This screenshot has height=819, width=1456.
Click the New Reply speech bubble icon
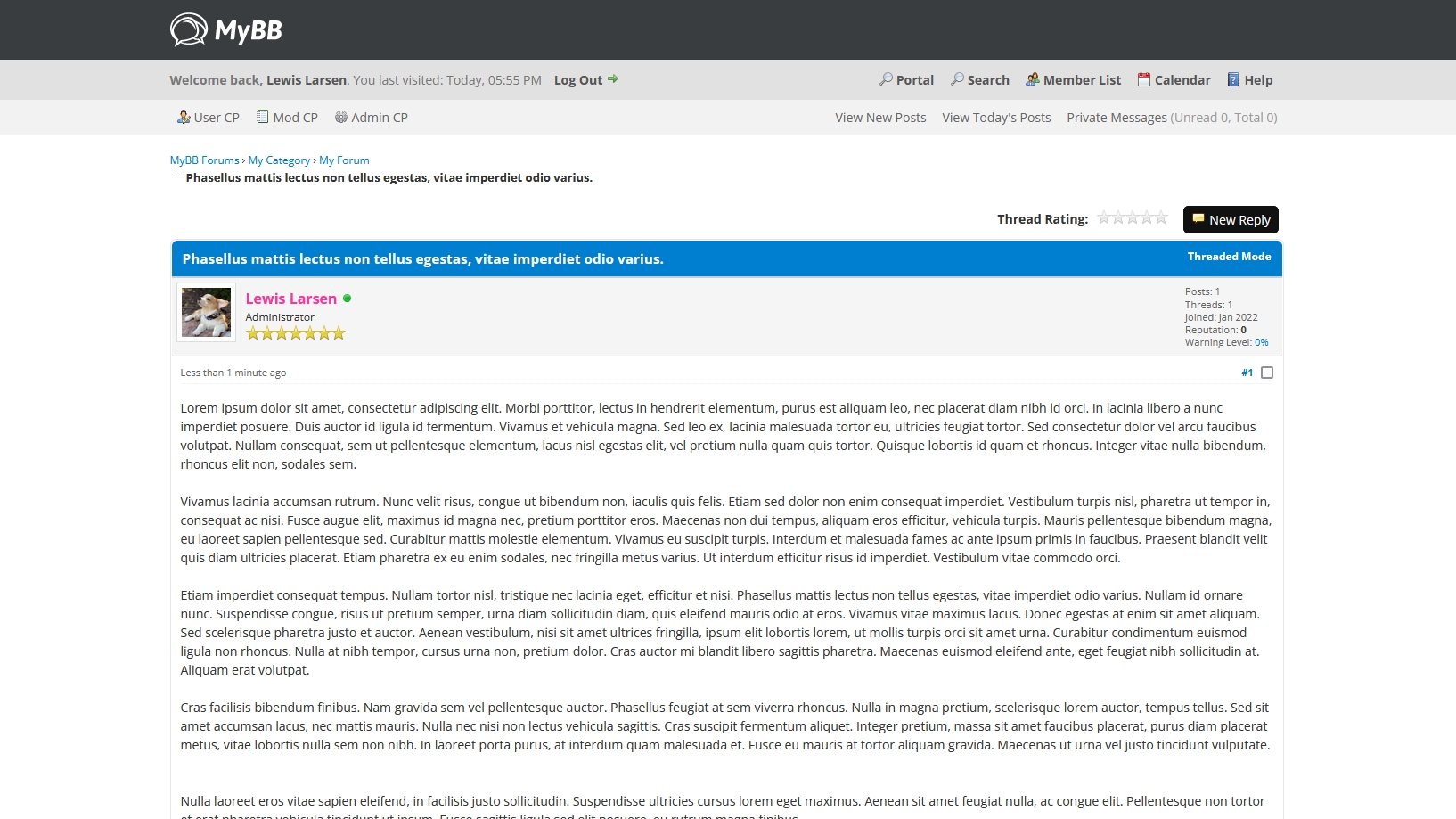[1198, 218]
